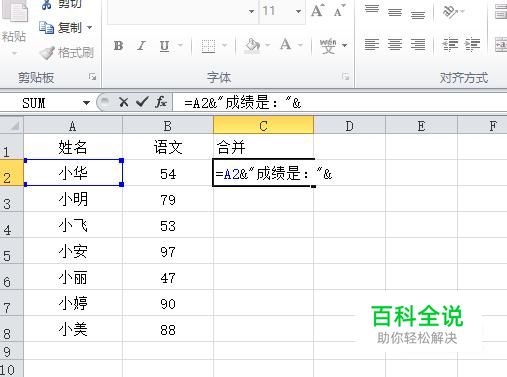Open the underline style dropdown arrow
This screenshot has width=507, height=377.
click(x=180, y=45)
